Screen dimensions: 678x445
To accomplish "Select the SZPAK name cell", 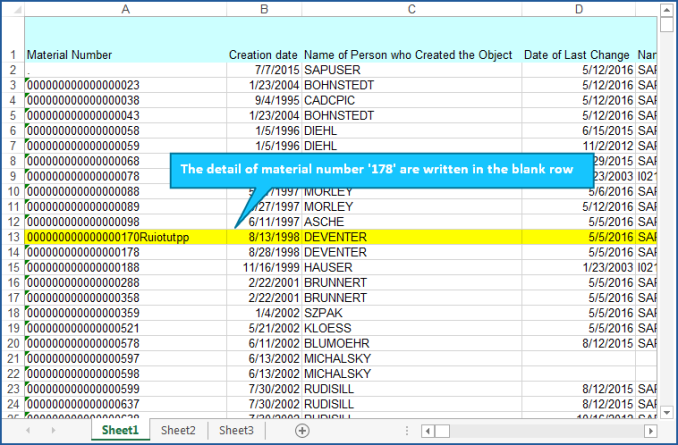I will pos(412,313).
